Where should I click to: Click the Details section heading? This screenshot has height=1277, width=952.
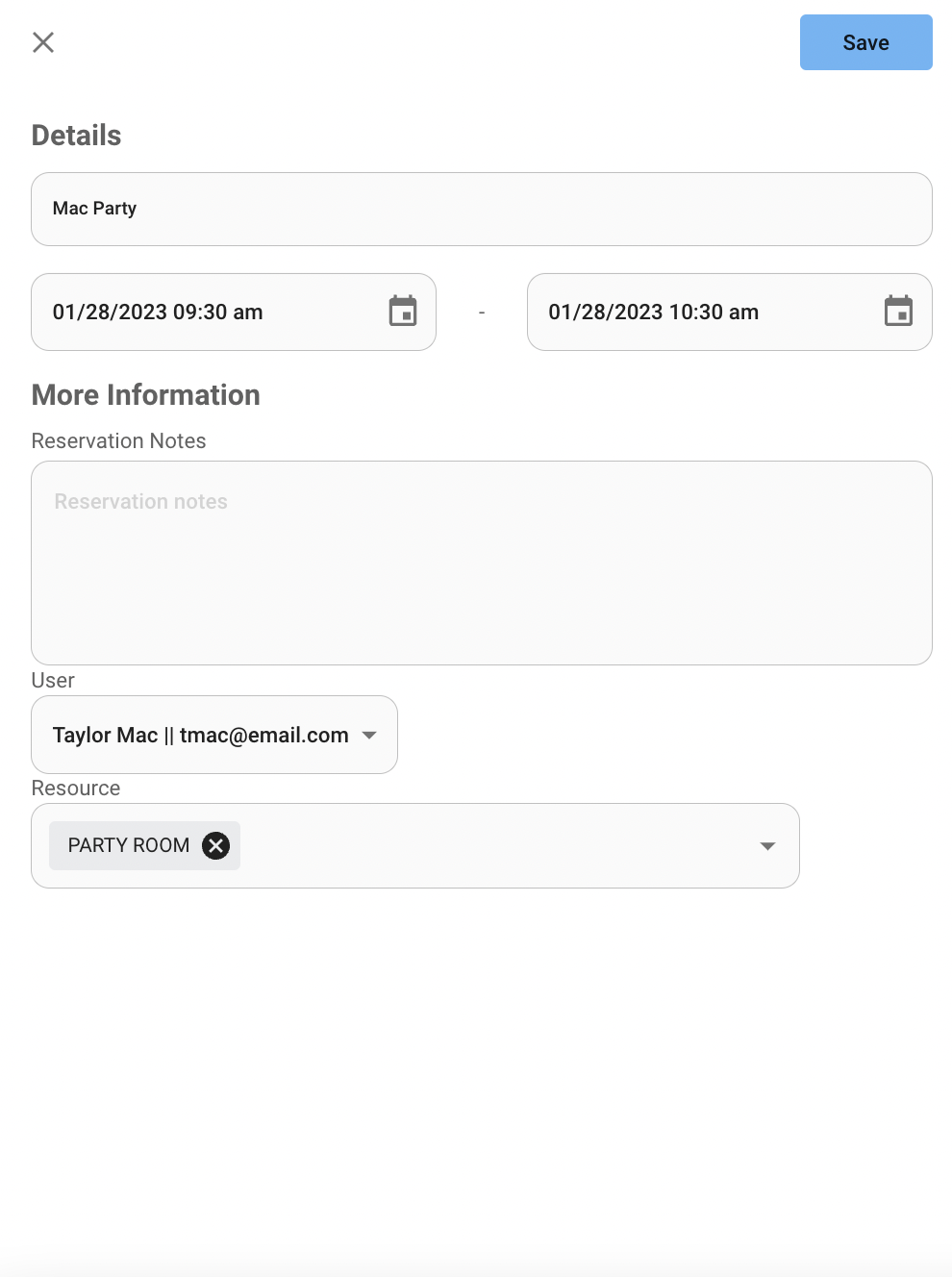tap(77, 136)
